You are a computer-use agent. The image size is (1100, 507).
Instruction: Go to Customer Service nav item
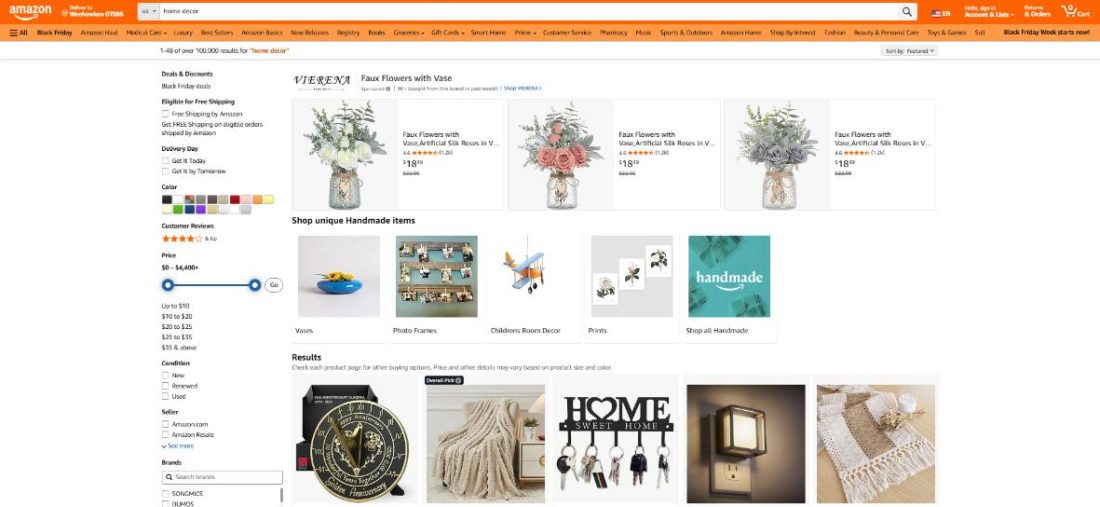[x=567, y=32]
